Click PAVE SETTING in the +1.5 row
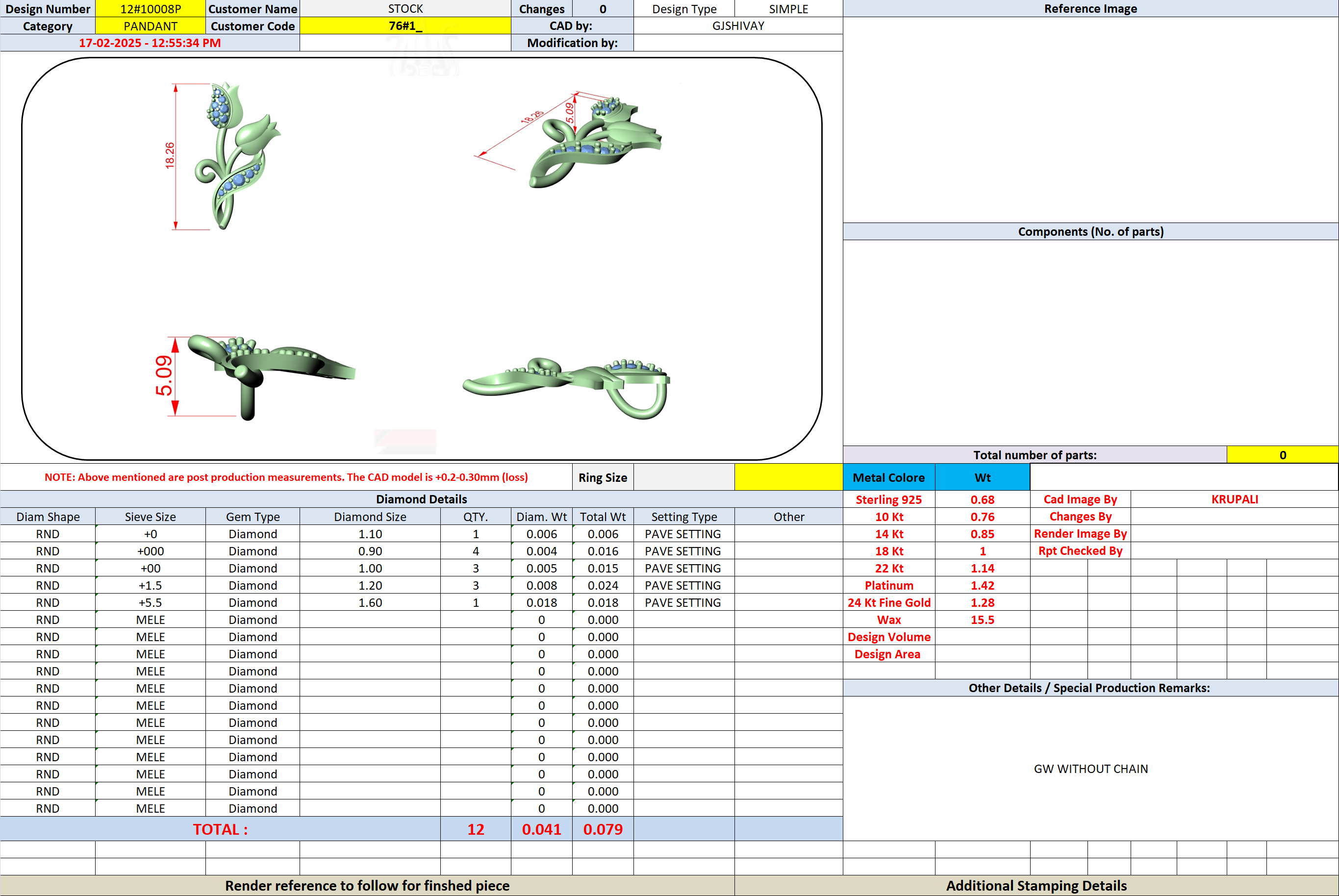 [683, 585]
